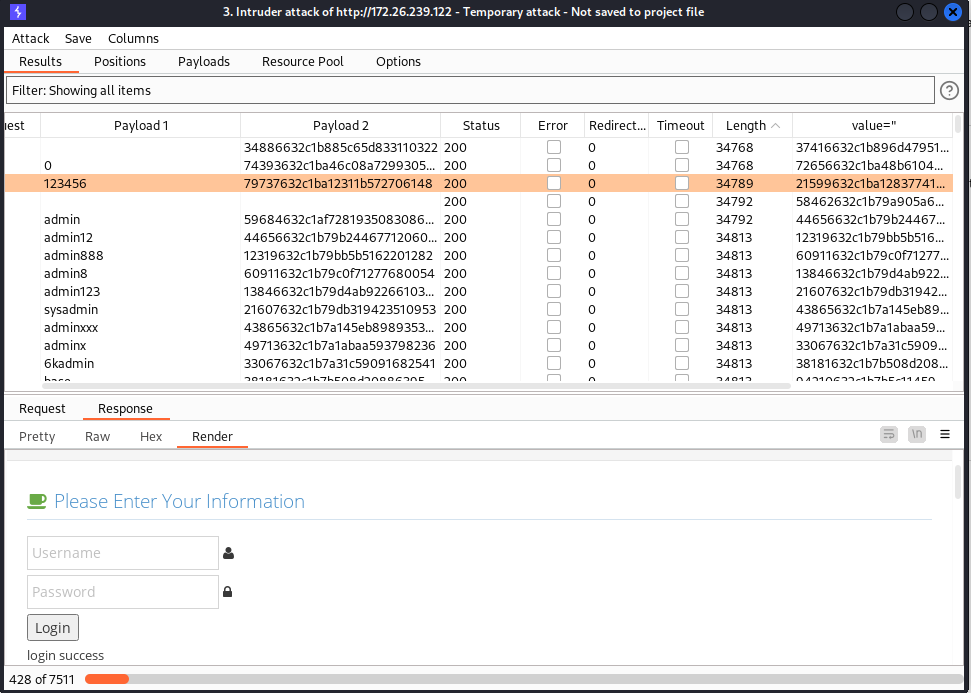Sort results by Redirect column header
971x693 pixels.
[617, 126]
